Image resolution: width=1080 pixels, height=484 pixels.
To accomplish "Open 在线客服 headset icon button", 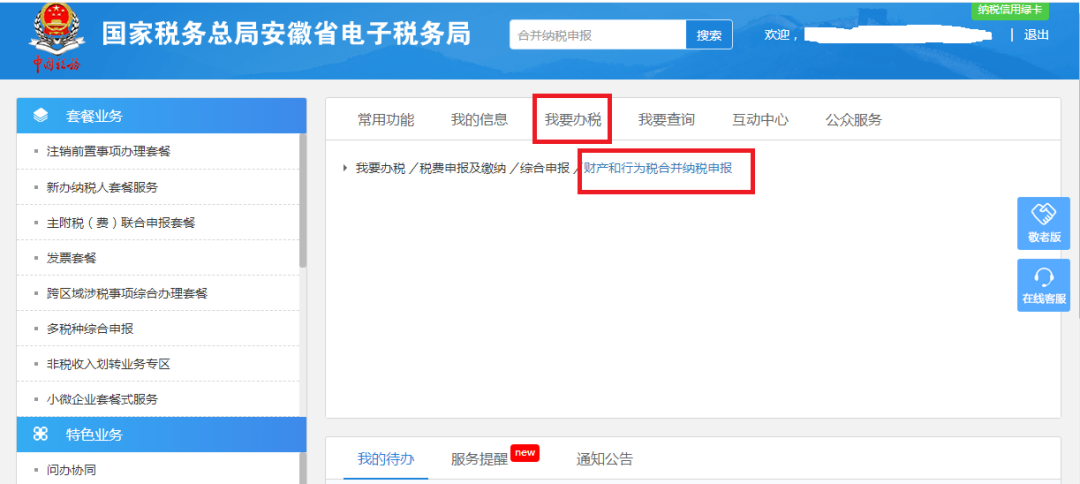I will click(x=1043, y=285).
